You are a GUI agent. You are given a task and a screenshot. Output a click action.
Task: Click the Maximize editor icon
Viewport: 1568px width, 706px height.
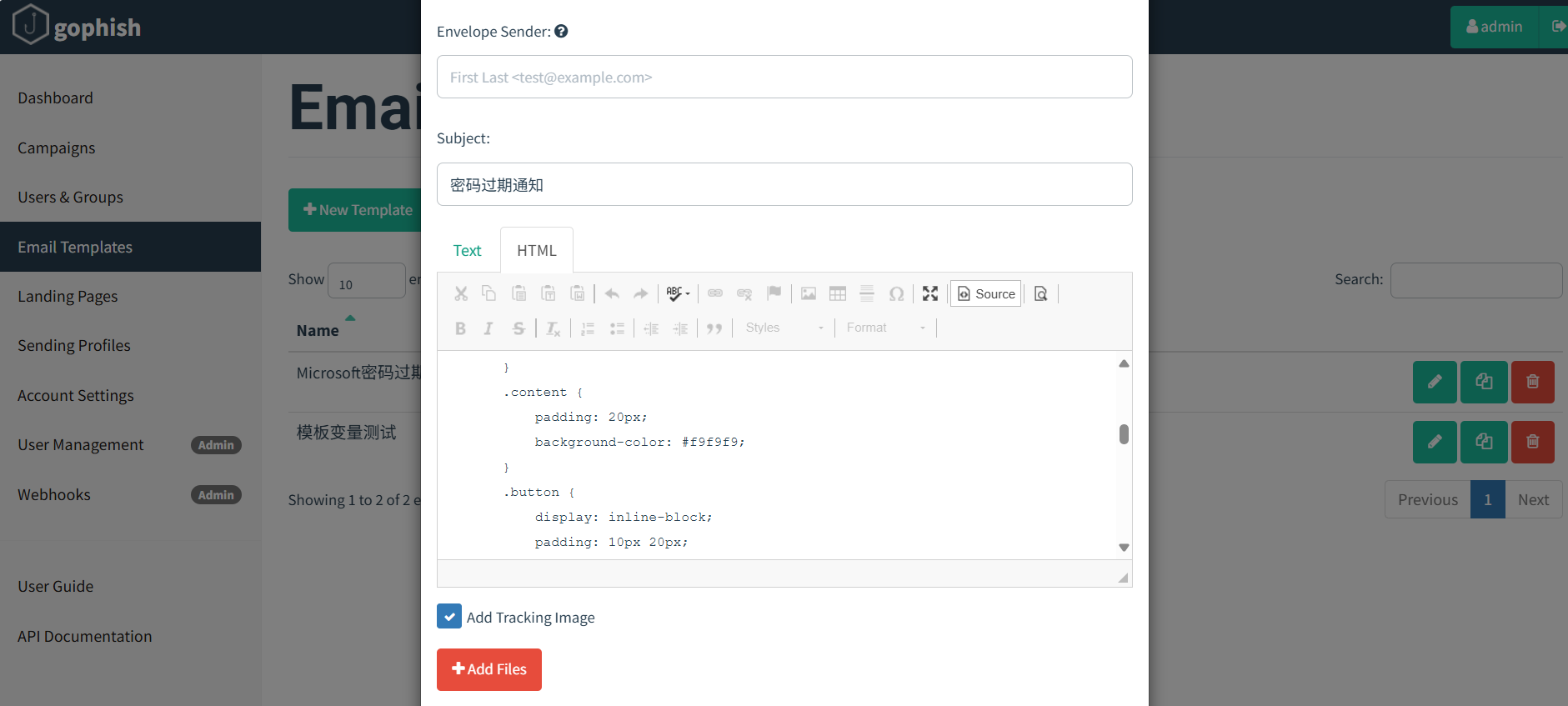pyautogui.click(x=930, y=293)
